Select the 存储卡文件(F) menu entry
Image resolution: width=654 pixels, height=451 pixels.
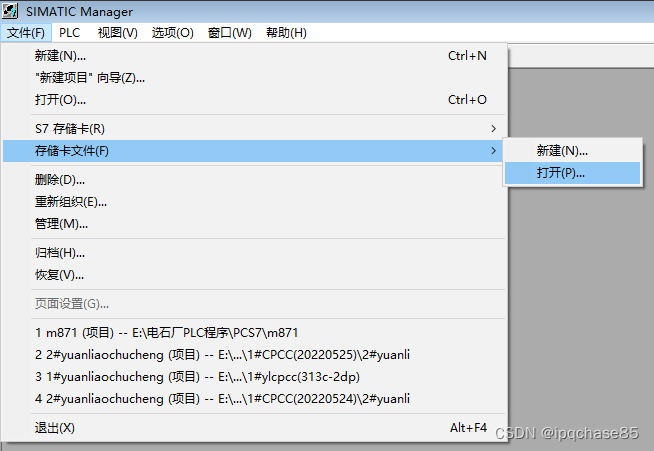click(254, 151)
